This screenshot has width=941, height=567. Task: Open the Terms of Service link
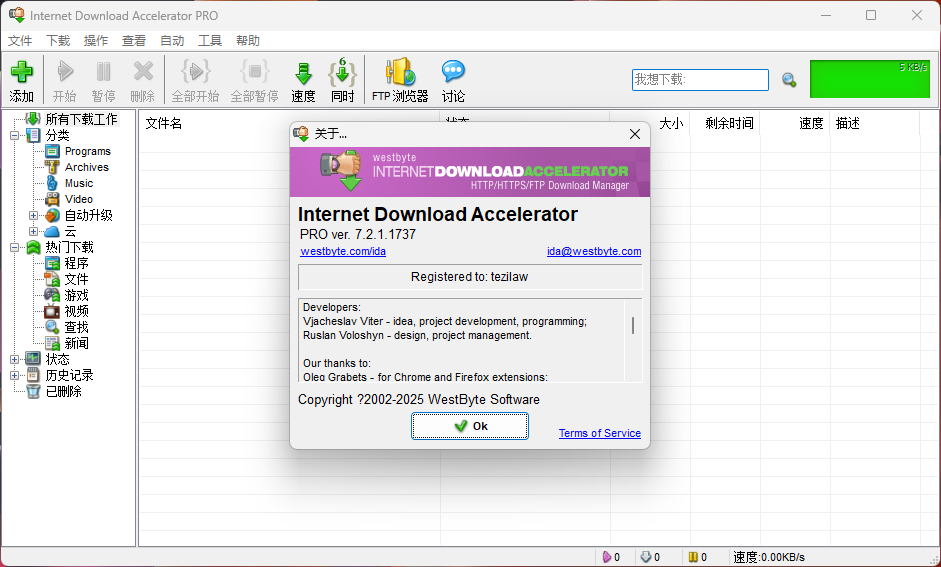click(x=600, y=433)
